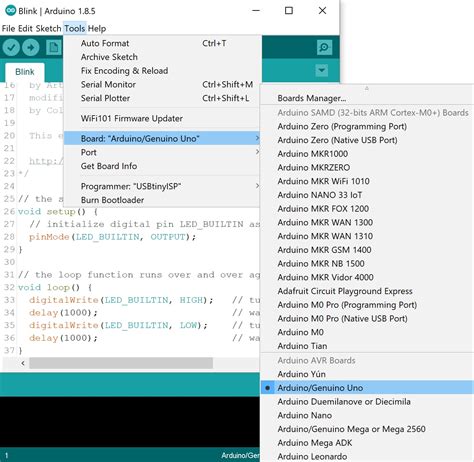Image resolution: width=474 pixels, height=462 pixels.
Task: Open the Serial Monitor magnifier icon
Action: (x=324, y=47)
